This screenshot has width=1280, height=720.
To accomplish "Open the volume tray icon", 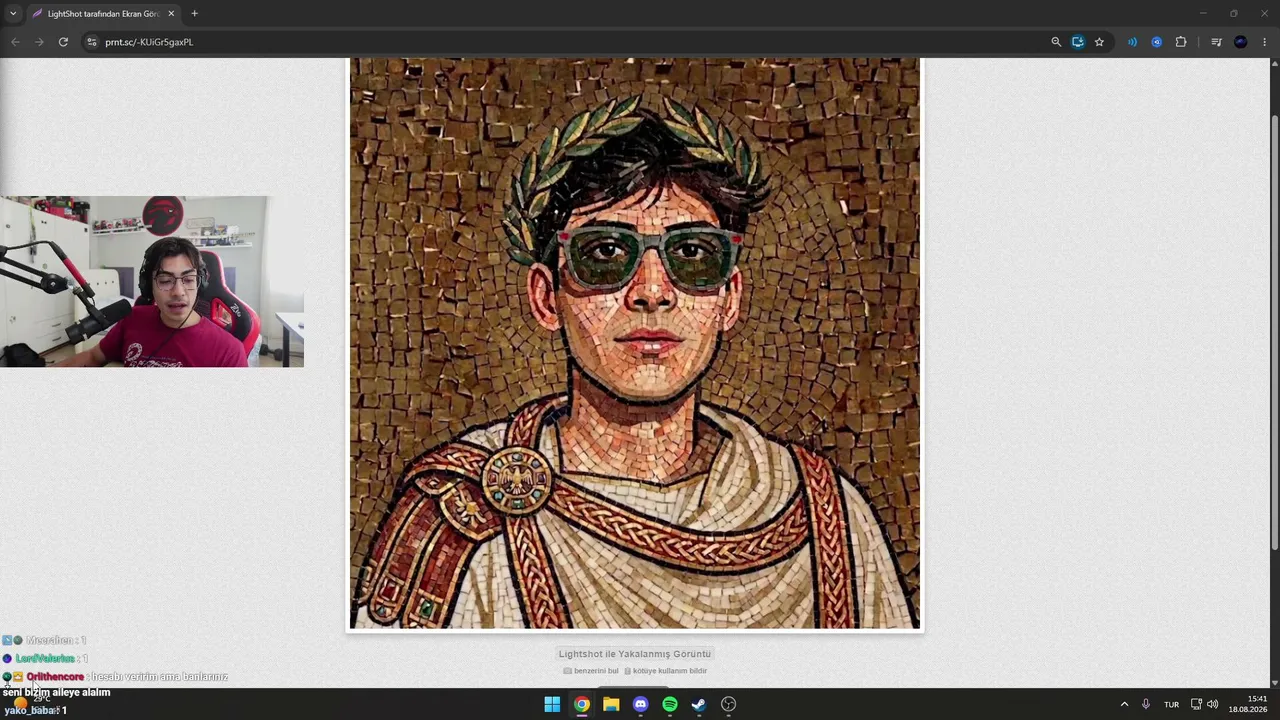I will click(1213, 704).
